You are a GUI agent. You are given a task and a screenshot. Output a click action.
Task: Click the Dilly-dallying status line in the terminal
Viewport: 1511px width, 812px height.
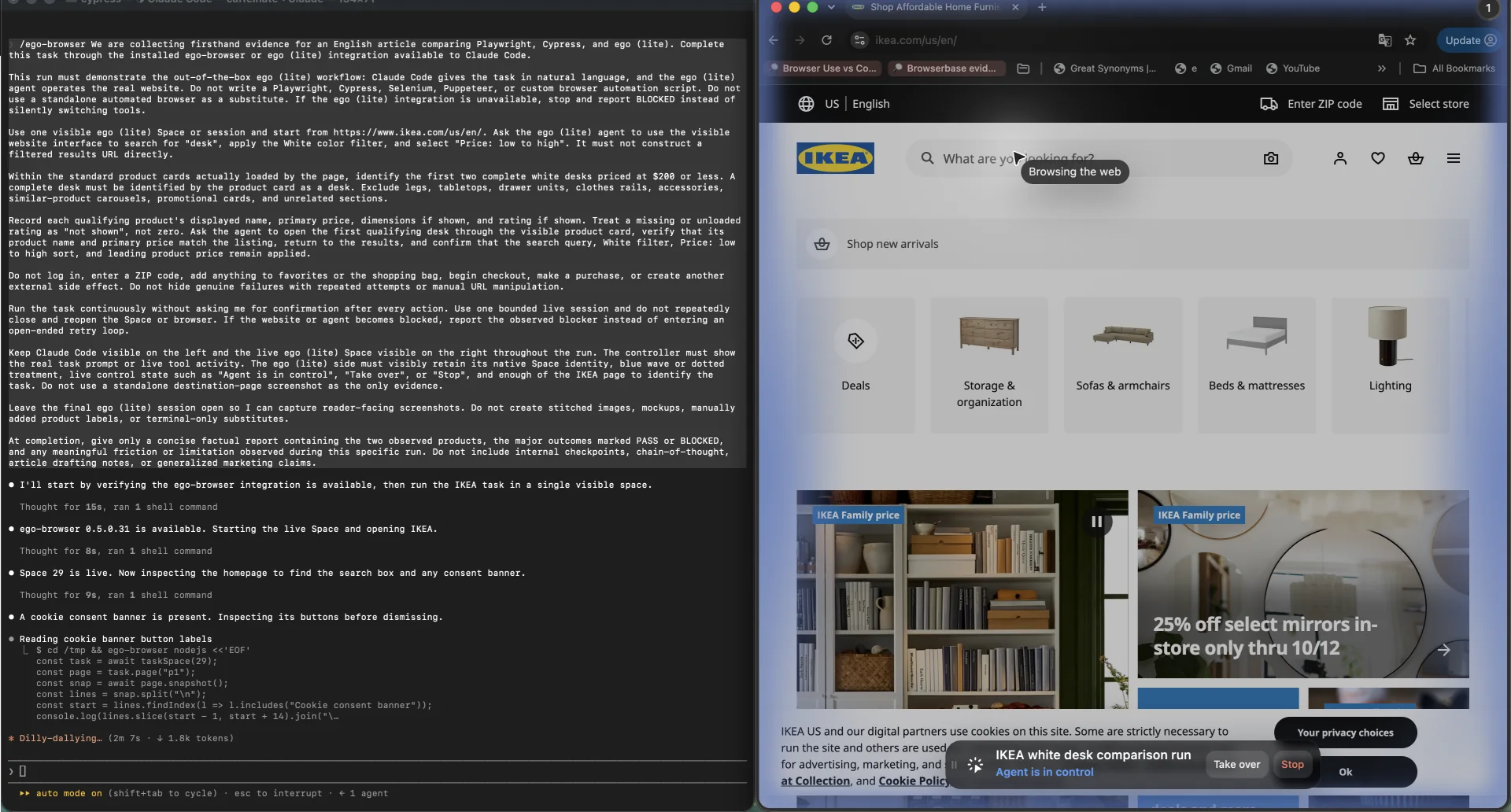click(x=121, y=738)
